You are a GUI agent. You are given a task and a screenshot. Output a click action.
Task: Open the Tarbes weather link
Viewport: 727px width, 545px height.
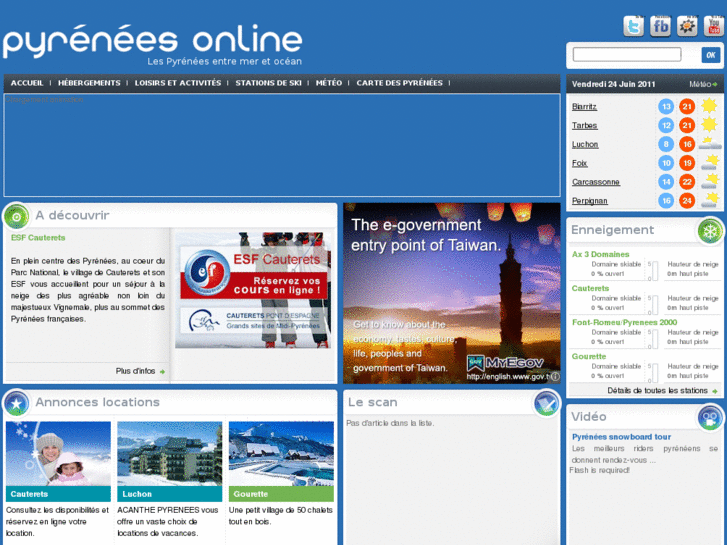(x=584, y=126)
